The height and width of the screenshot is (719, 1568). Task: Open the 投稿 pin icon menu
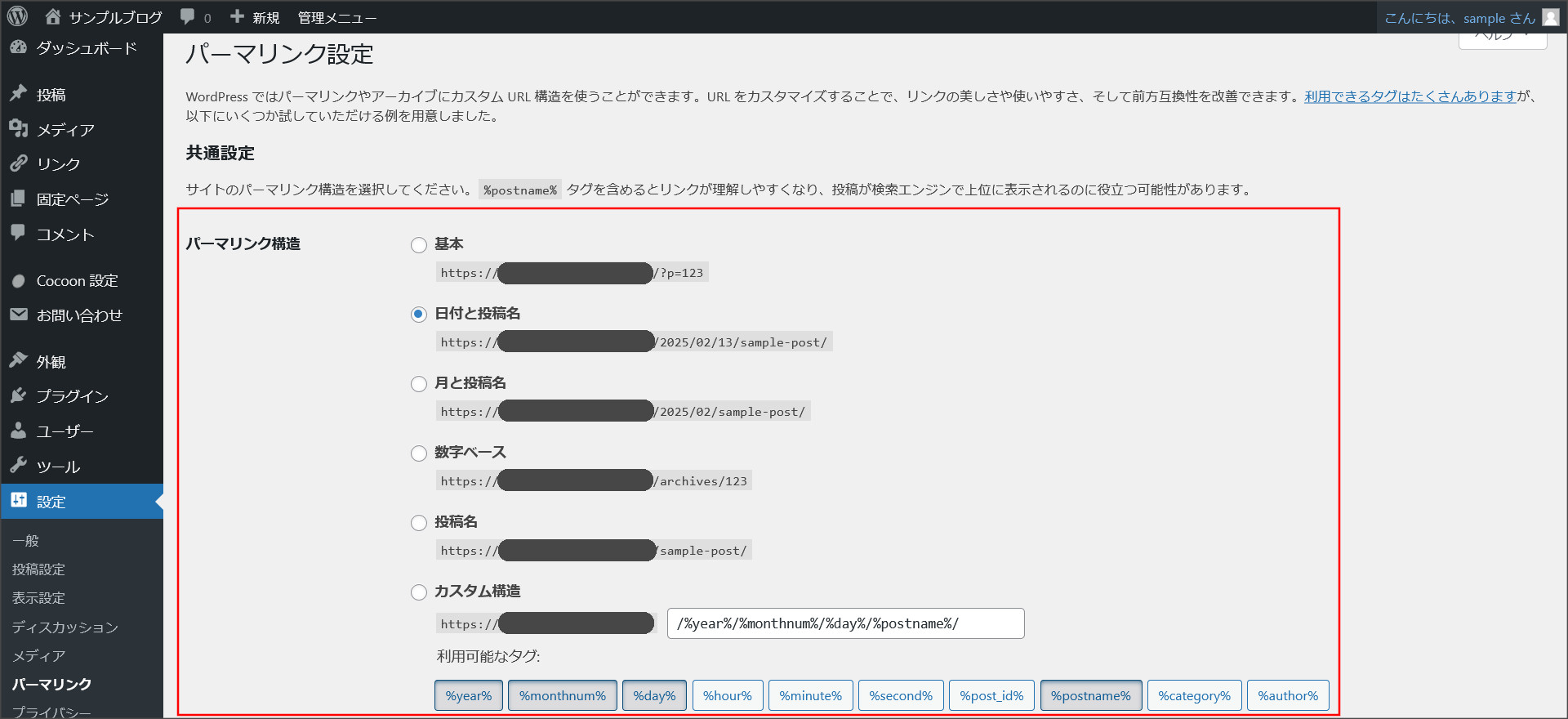(19, 94)
